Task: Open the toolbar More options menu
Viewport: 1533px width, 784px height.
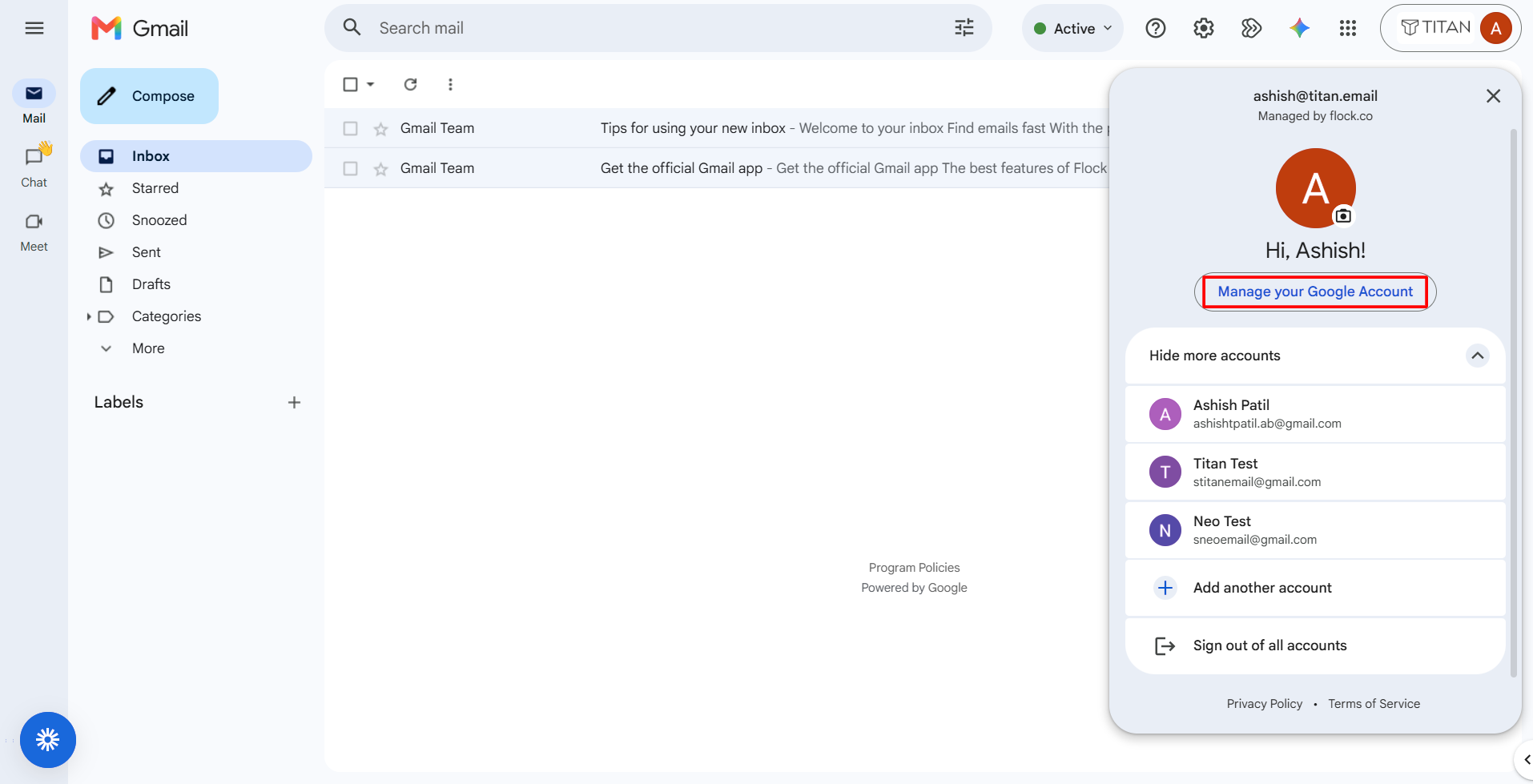Action: [x=450, y=84]
